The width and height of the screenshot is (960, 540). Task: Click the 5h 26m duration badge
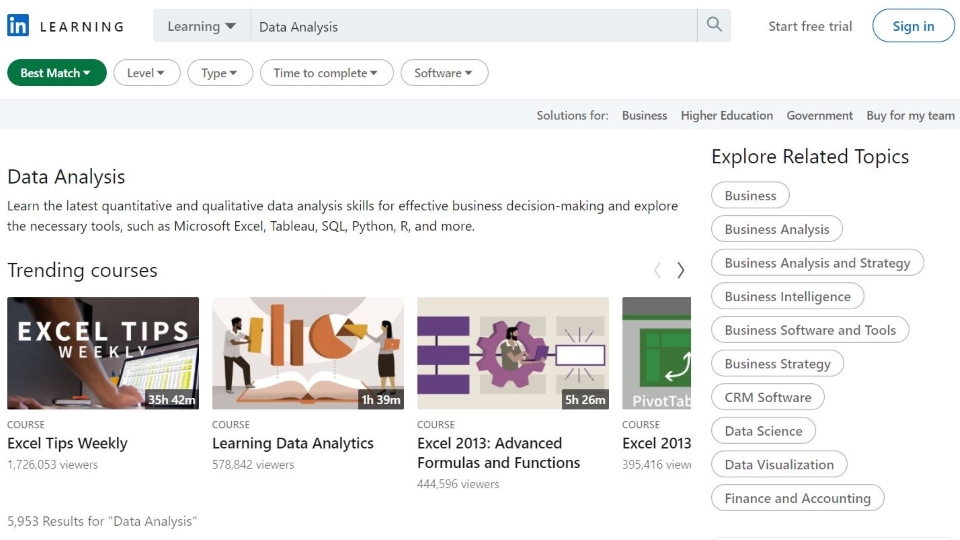pyautogui.click(x=585, y=400)
